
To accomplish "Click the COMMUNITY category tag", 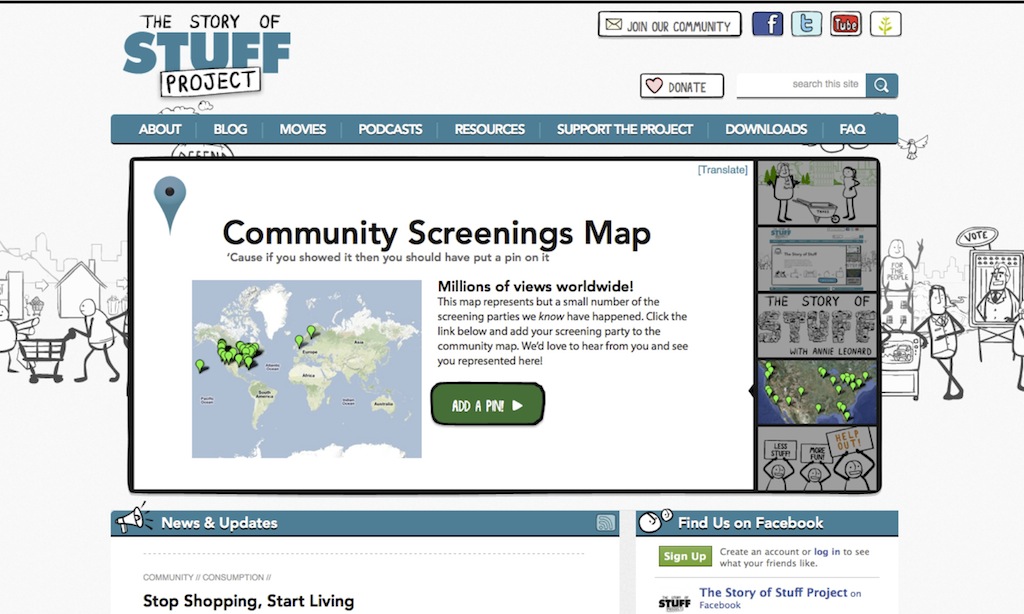I will point(168,577).
